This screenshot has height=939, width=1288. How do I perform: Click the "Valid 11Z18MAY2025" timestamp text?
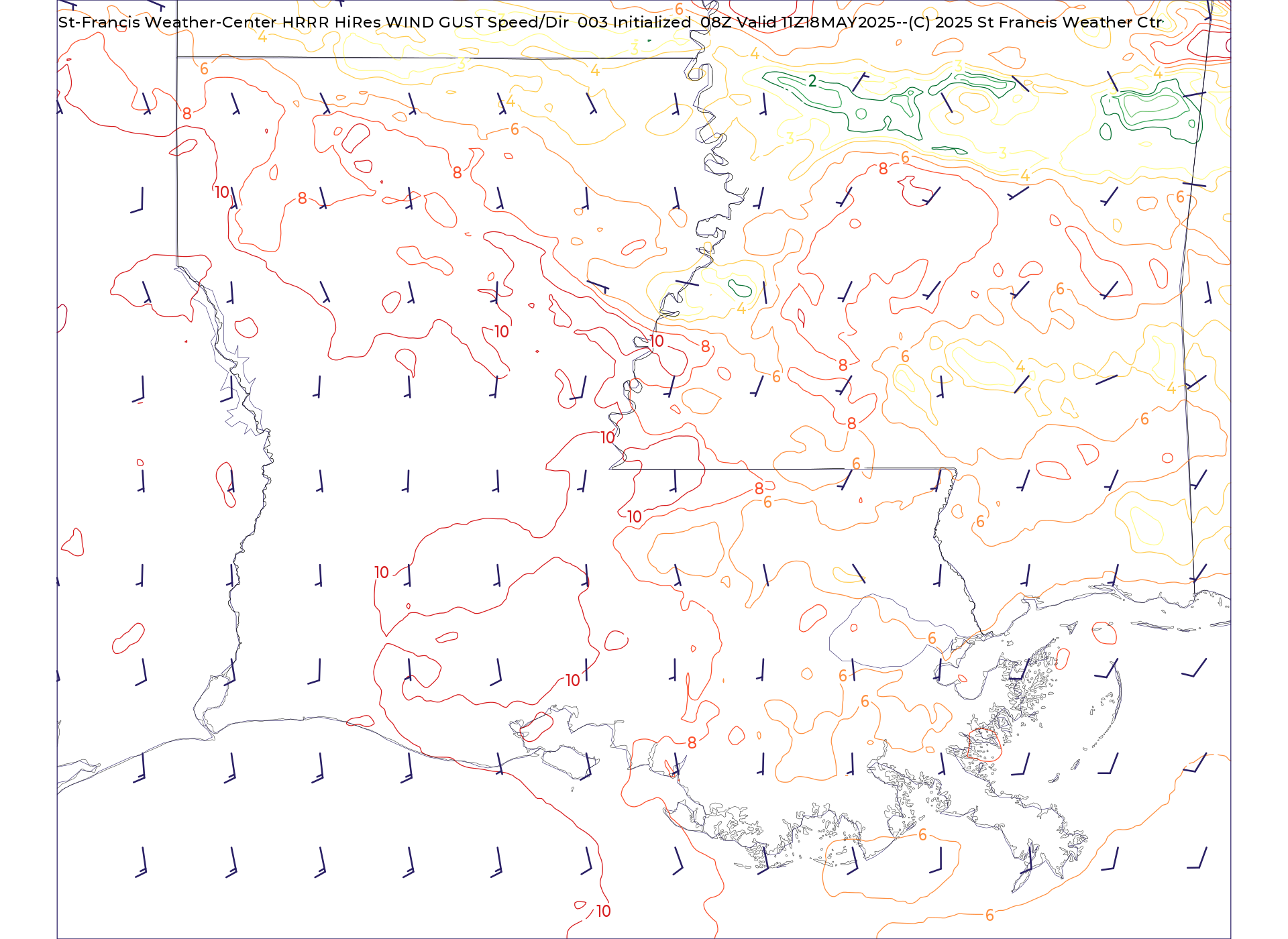pos(816,22)
